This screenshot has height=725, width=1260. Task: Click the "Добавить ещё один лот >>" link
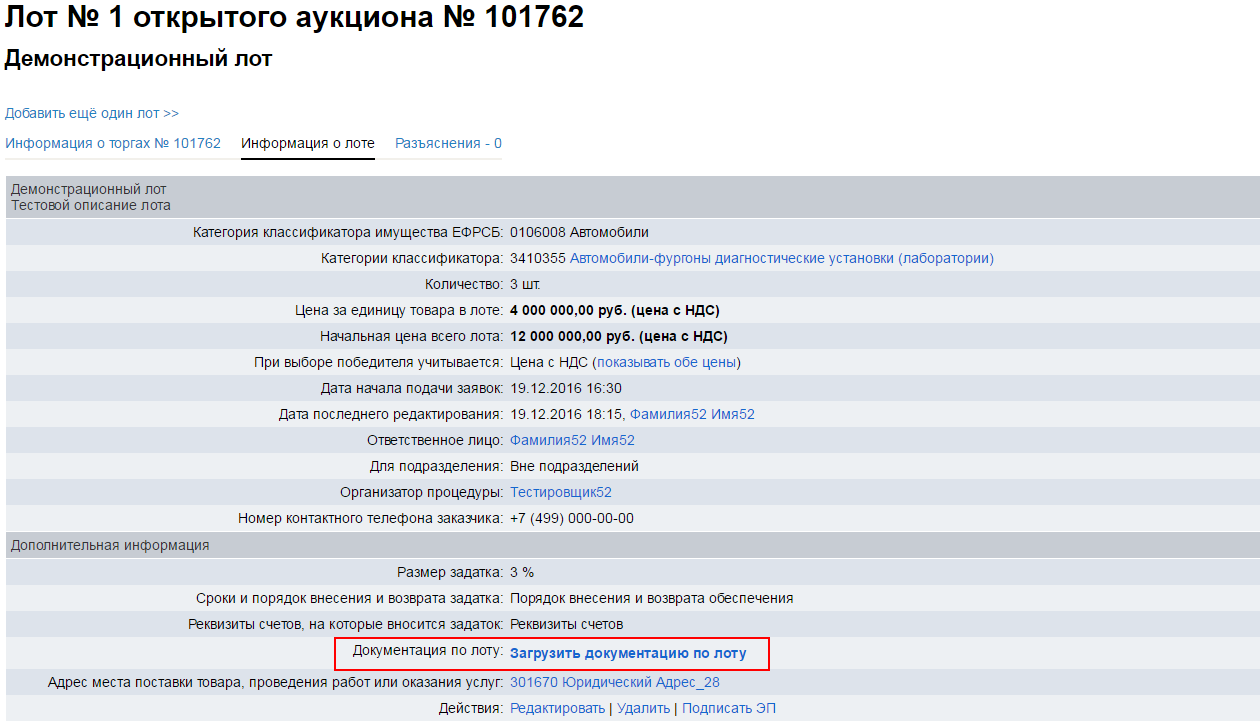coord(92,113)
